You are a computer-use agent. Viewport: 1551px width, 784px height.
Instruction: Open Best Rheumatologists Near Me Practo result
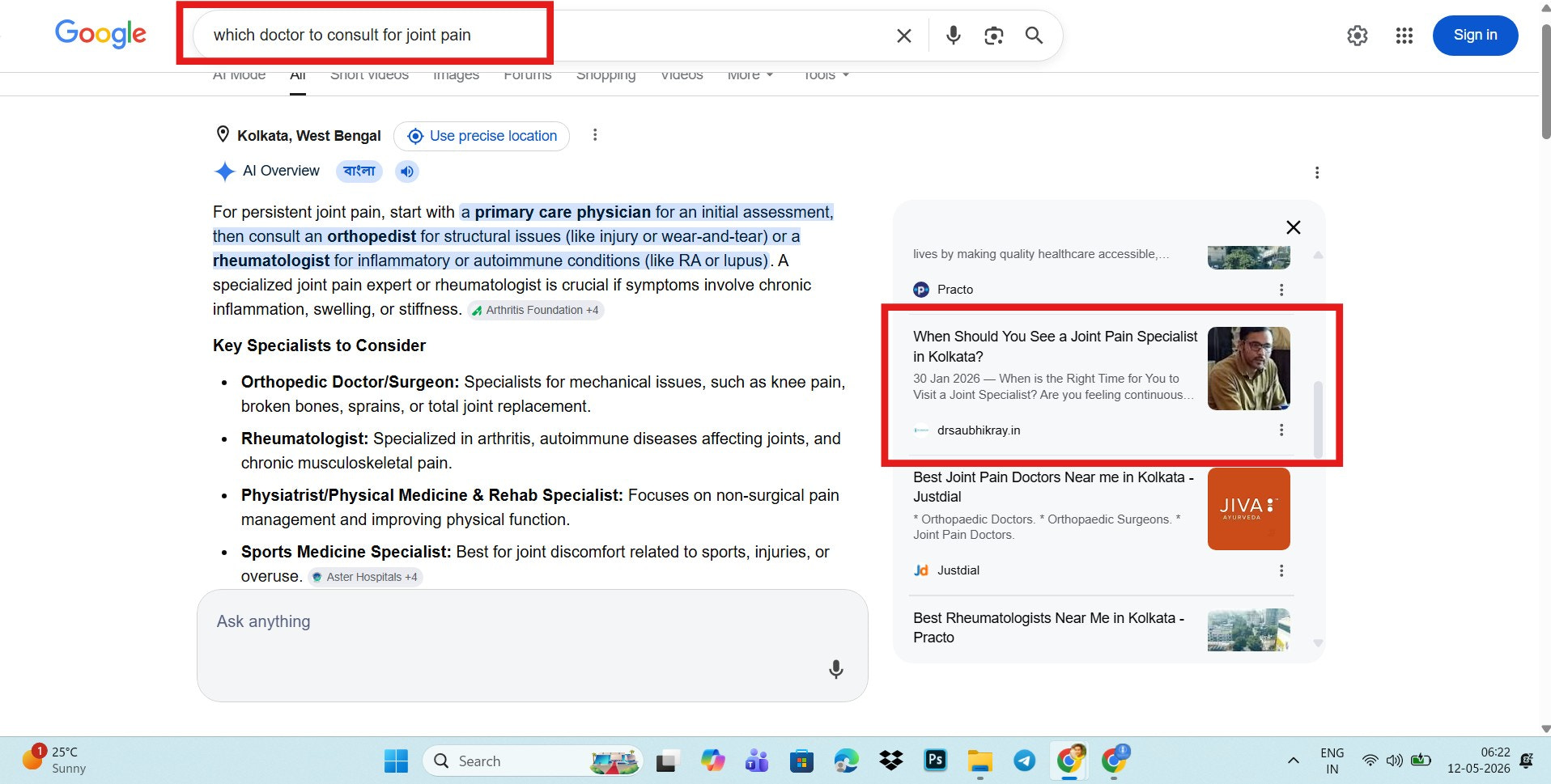point(1048,628)
